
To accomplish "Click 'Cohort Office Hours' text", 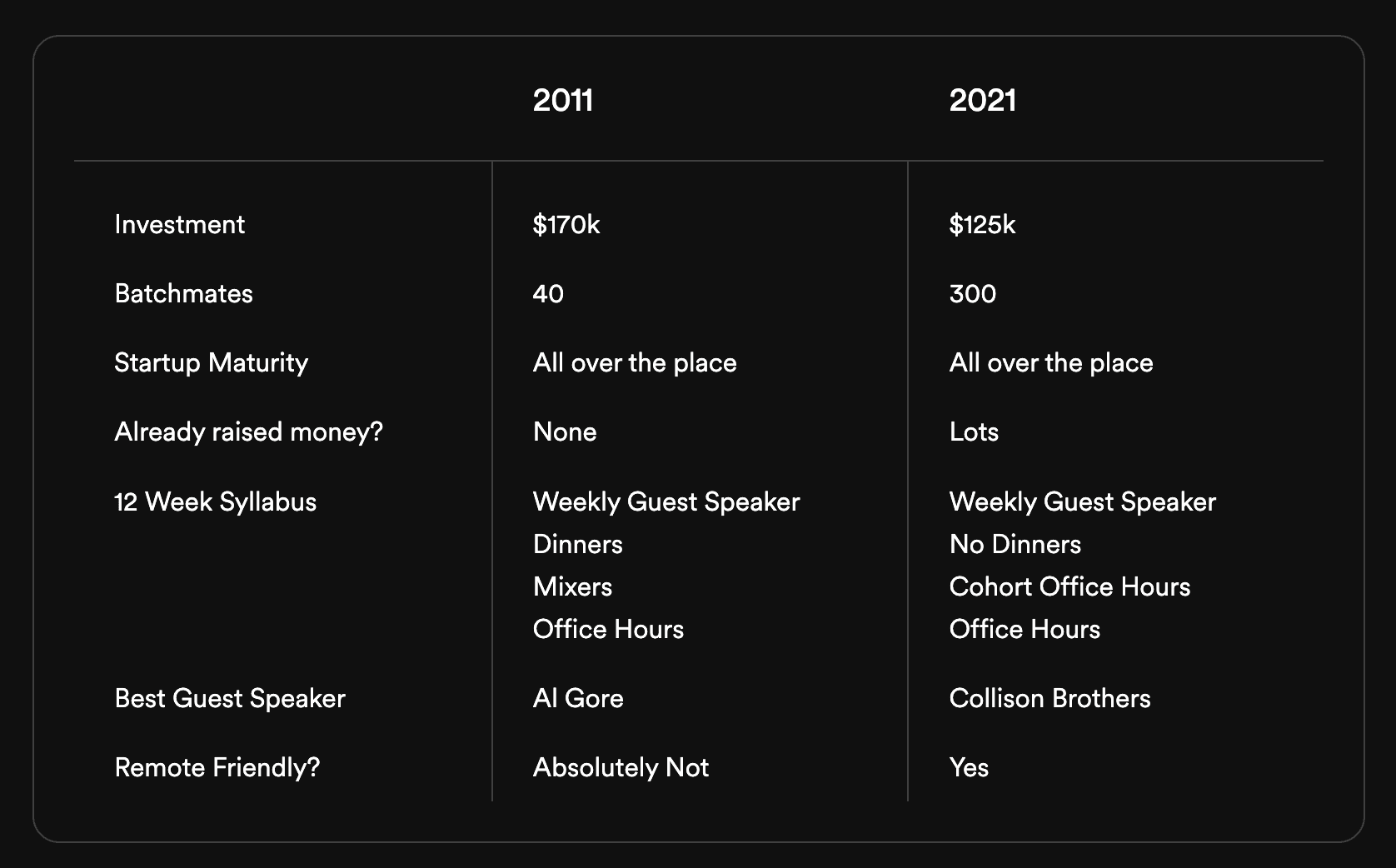I will (1069, 586).
